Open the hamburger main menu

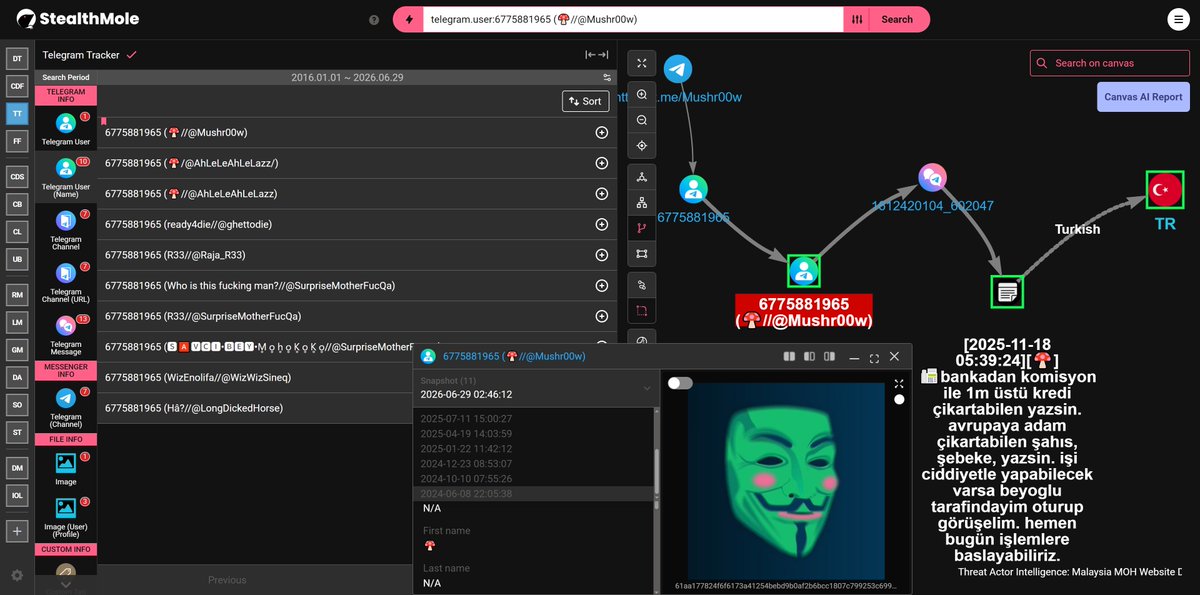pyautogui.click(x=1179, y=19)
